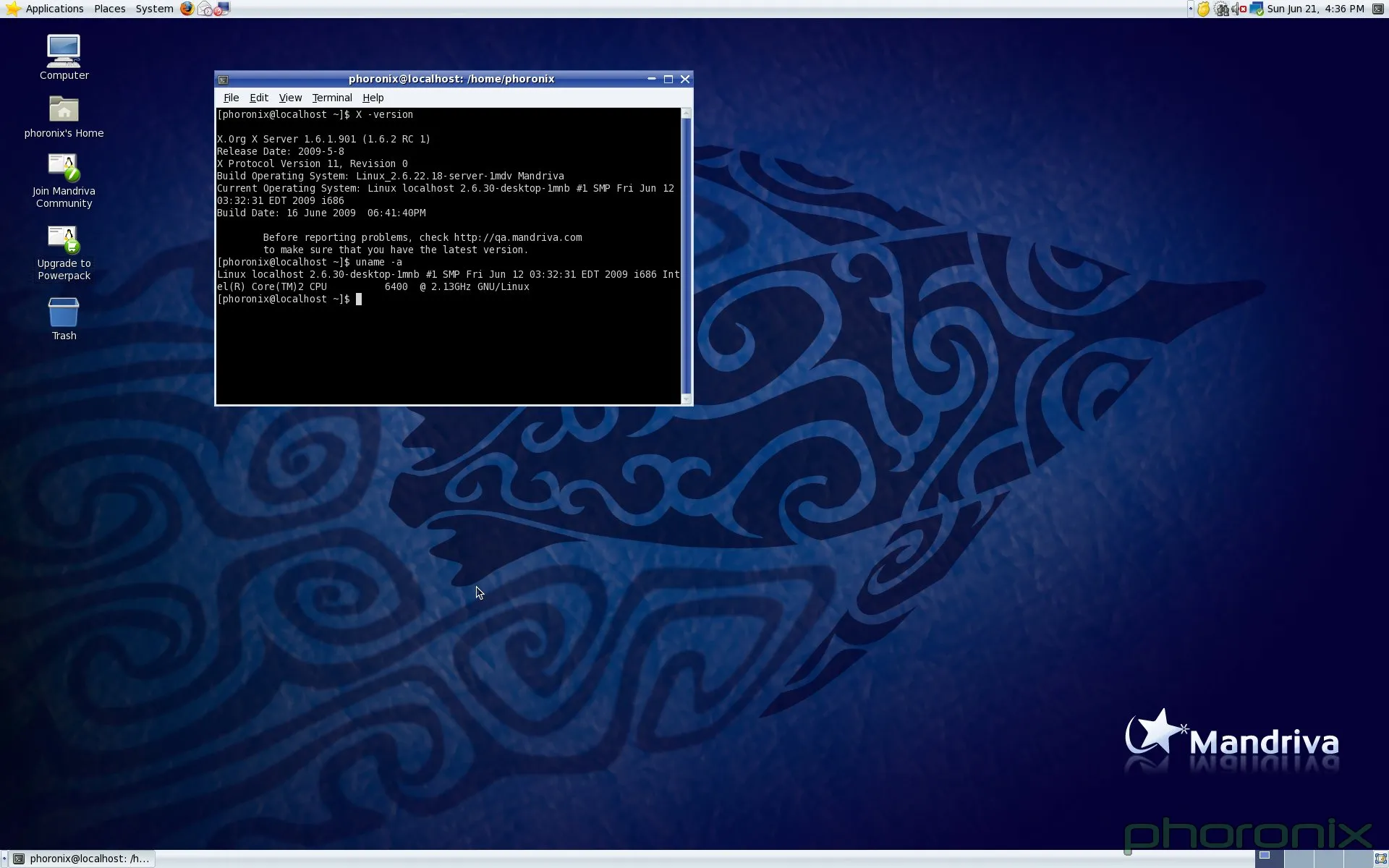Click the 'uname -a' command text
The image size is (1389, 868).
pos(378,262)
